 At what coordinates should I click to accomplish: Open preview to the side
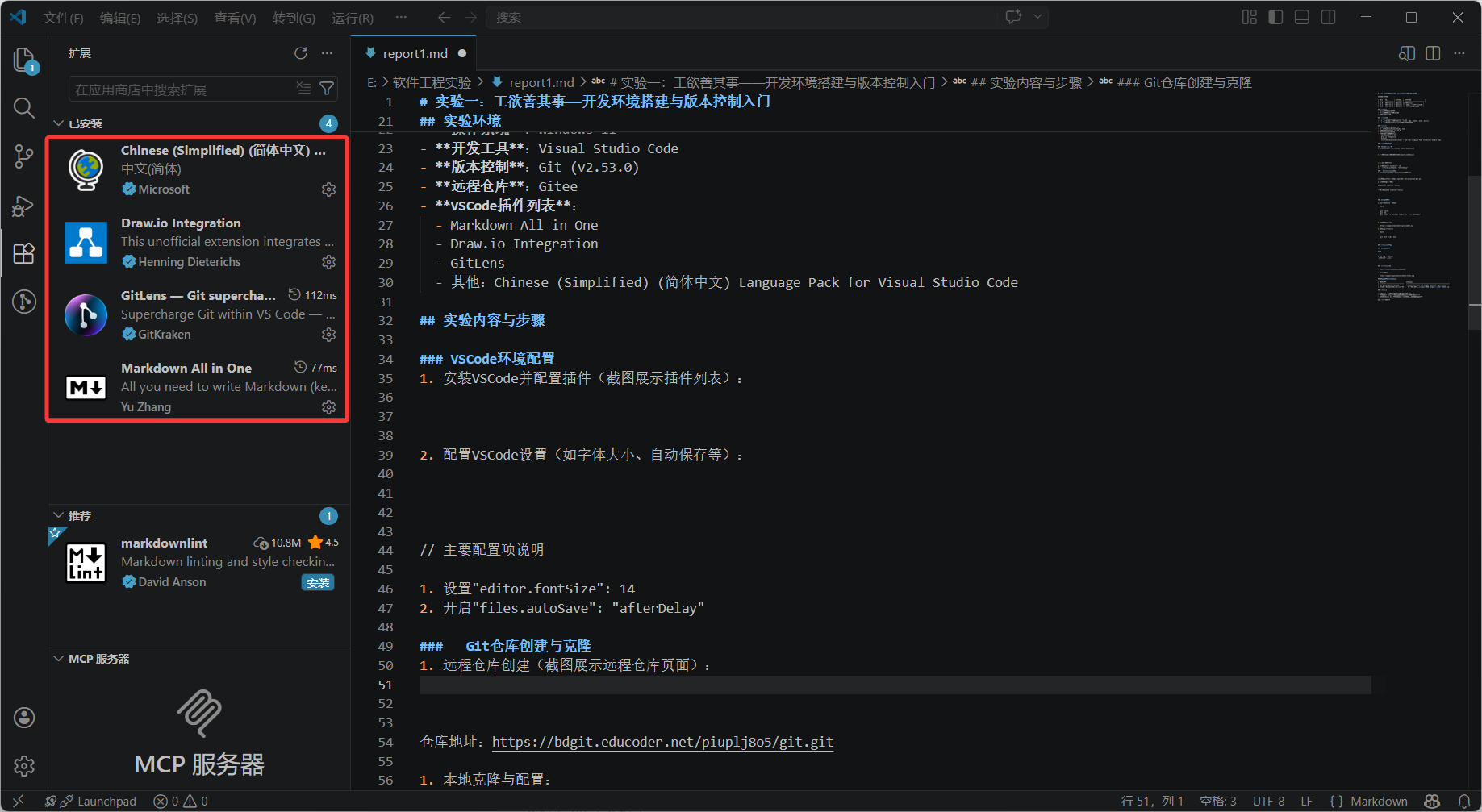click(1407, 53)
